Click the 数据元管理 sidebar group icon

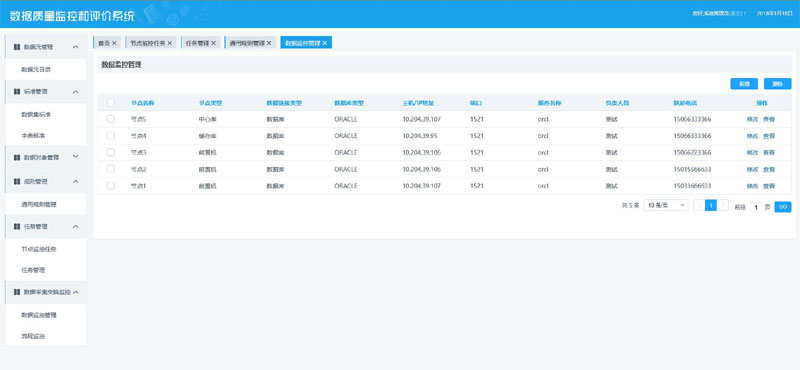click(17, 47)
